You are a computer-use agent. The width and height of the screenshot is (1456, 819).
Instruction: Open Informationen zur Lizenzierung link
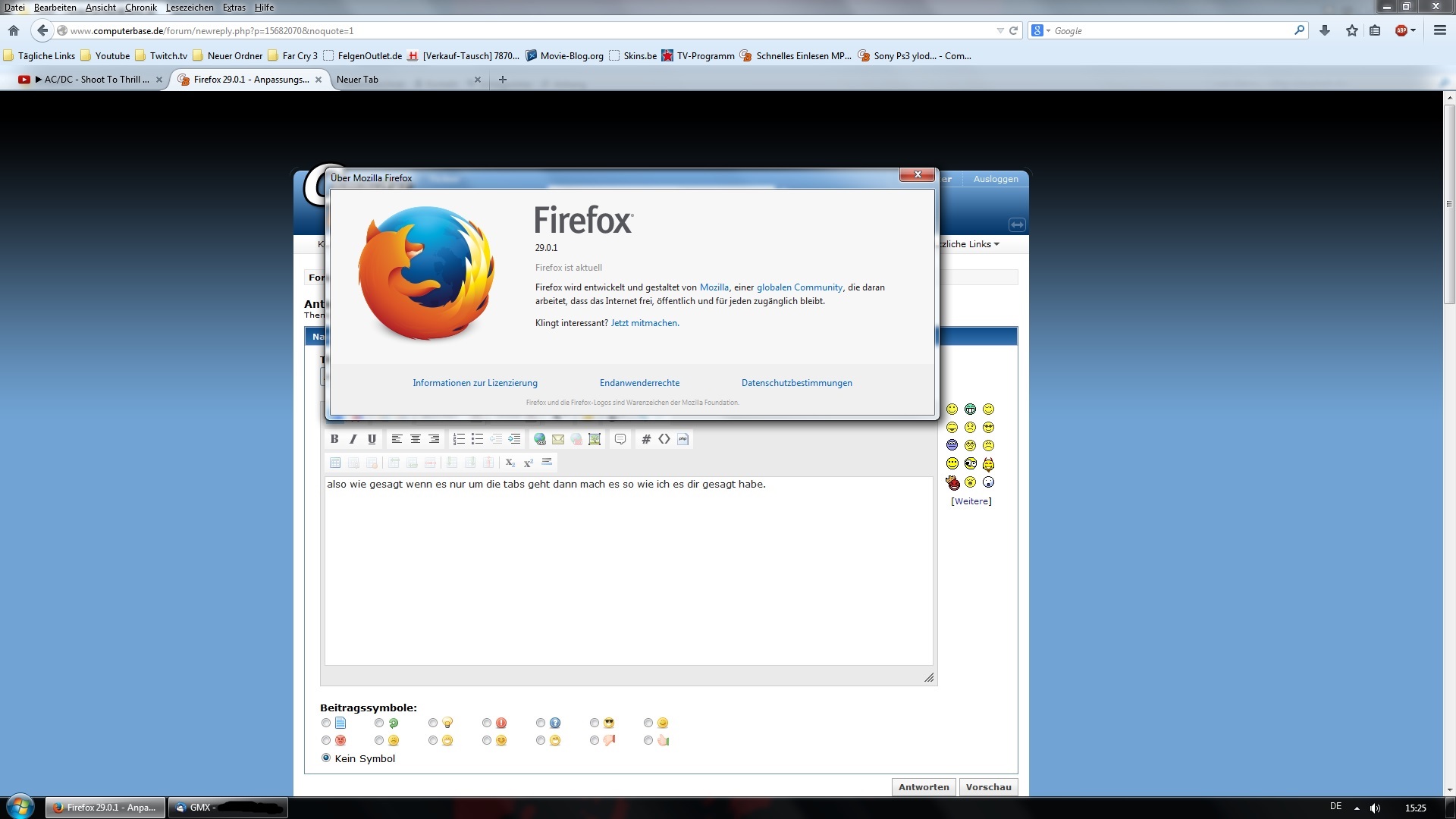coord(475,383)
